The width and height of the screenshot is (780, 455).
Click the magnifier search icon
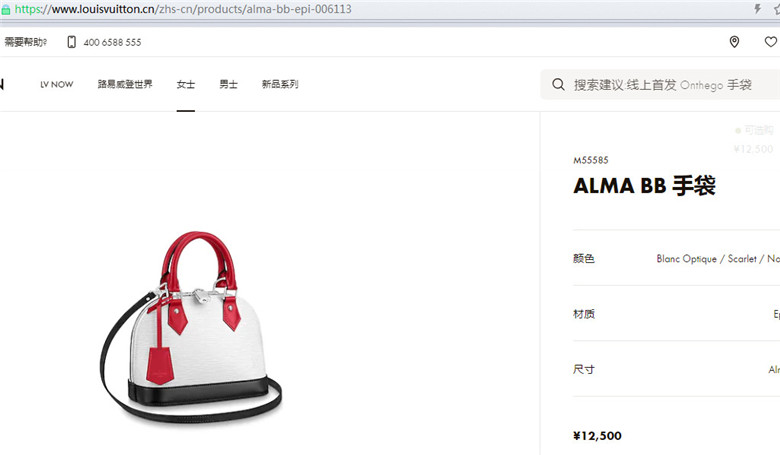pyautogui.click(x=558, y=85)
